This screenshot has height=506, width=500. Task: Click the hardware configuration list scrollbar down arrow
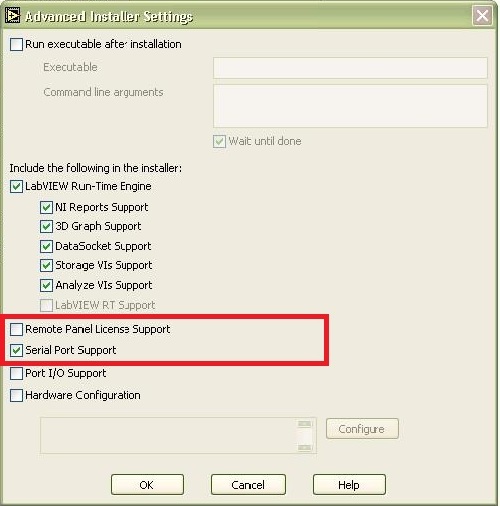(304, 447)
